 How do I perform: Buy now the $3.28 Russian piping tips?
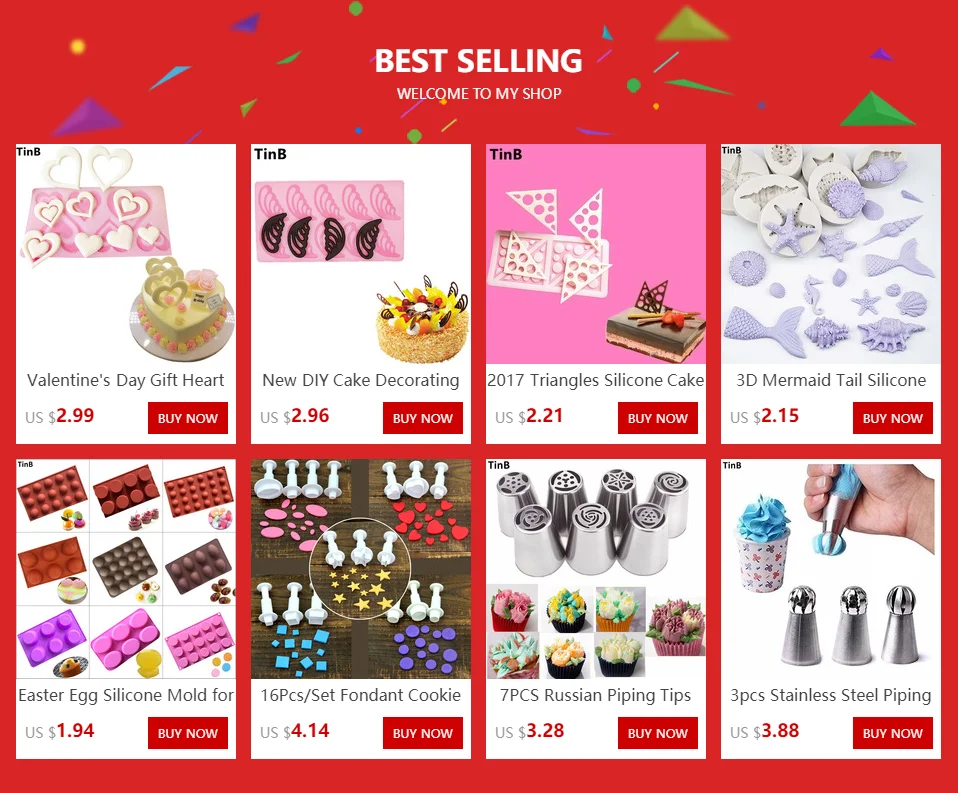coord(657,733)
